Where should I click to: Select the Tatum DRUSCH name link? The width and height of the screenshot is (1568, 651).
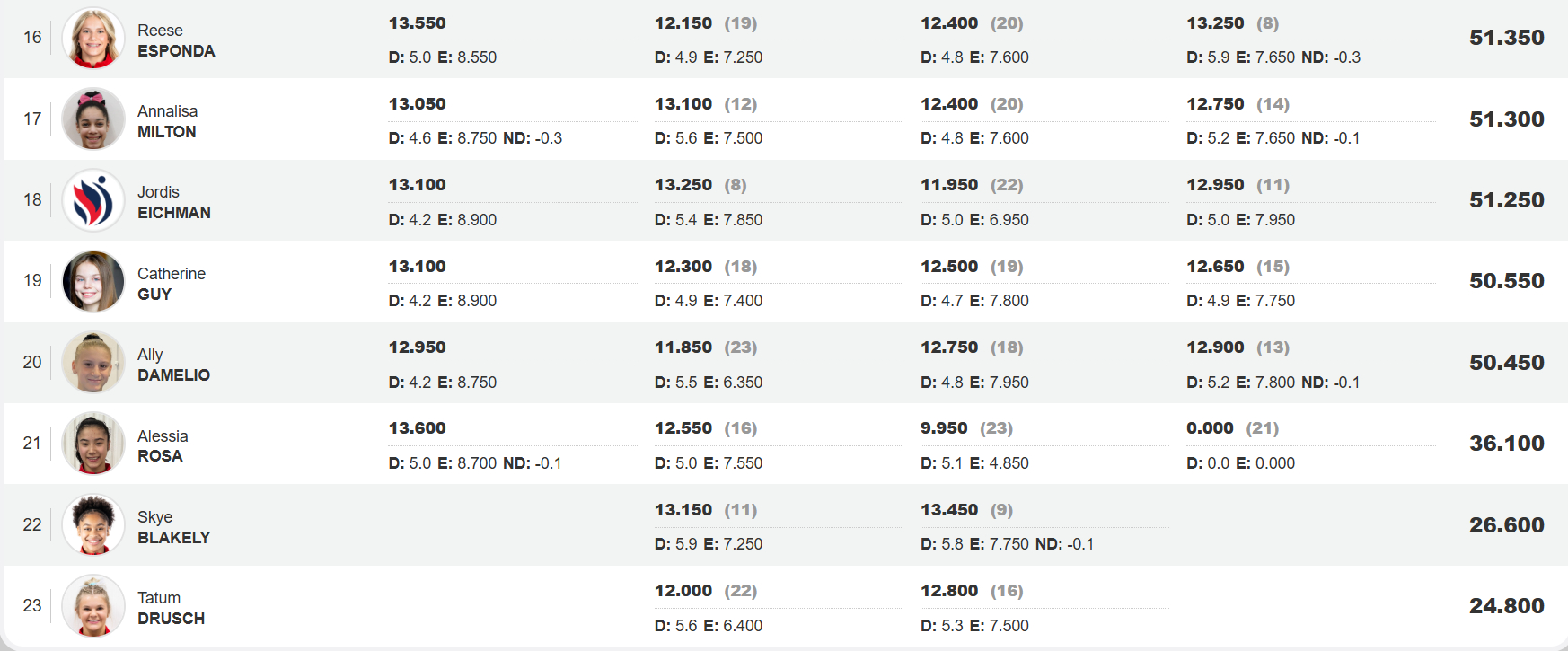point(172,608)
